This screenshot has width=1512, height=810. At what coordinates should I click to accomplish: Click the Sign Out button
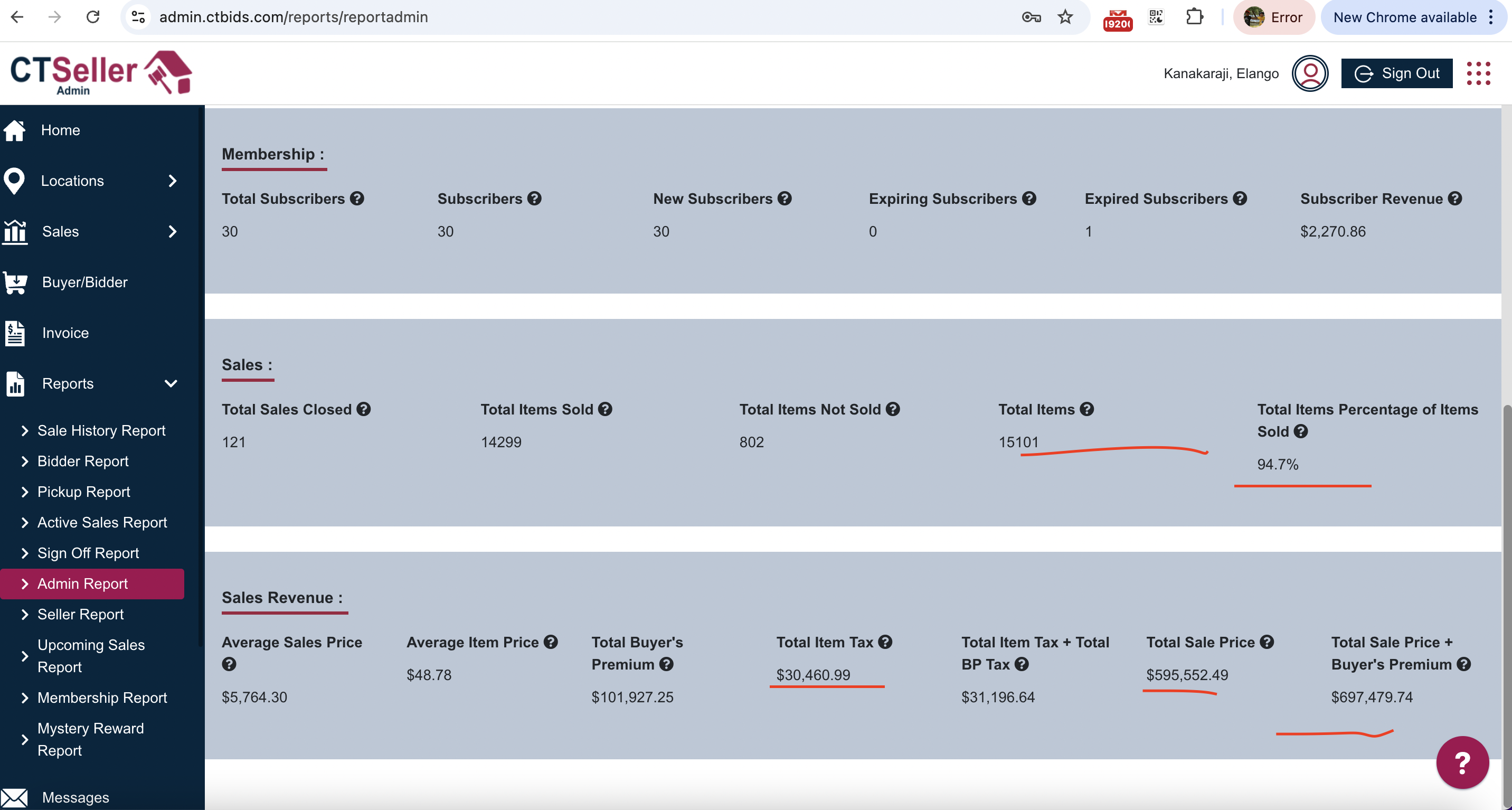click(x=1396, y=73)
